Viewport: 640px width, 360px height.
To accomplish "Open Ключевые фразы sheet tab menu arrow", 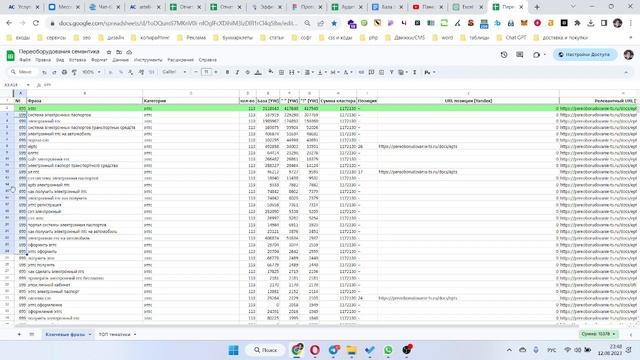I will [90, 335].
